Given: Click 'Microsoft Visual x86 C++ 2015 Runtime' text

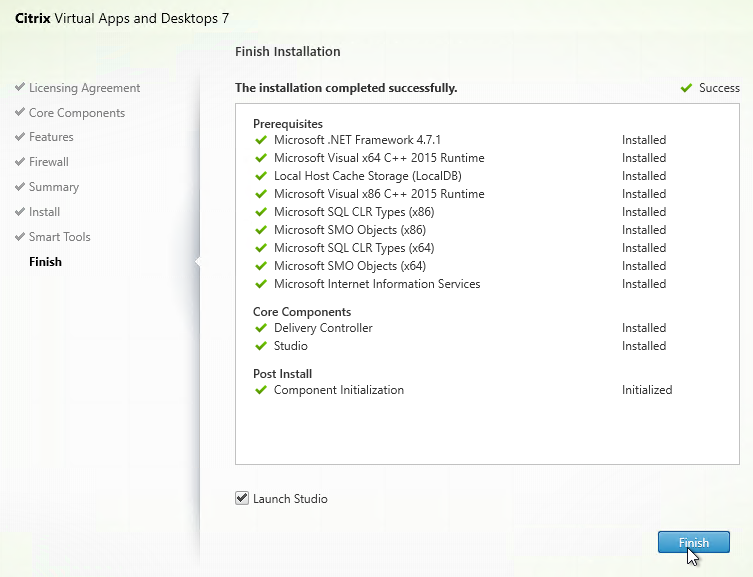Looking at the screenshot, I should click(x=379, y=194).
